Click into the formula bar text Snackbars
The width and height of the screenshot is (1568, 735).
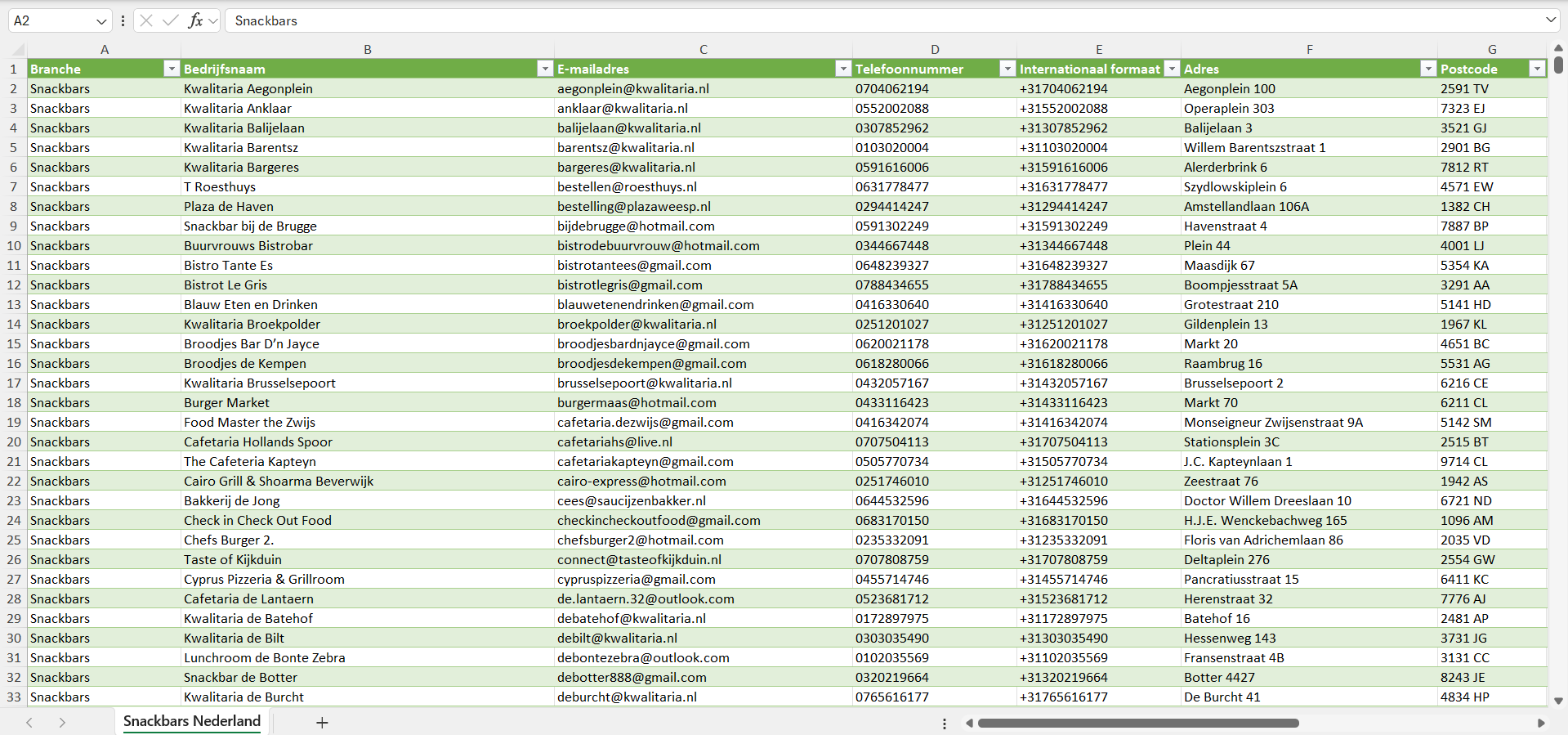tap(266, 20)
